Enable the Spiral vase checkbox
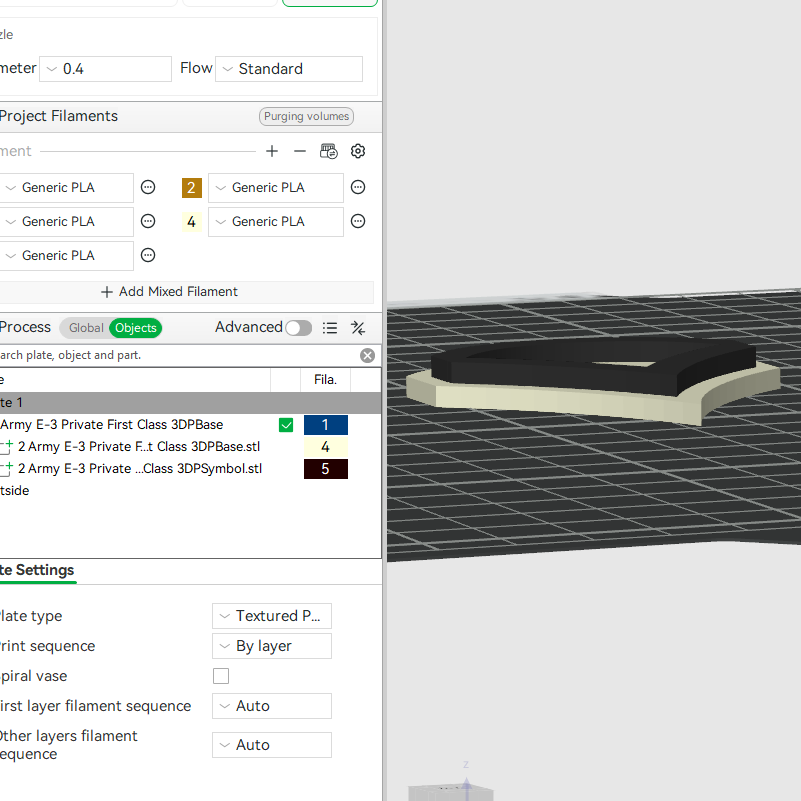Screen dimensions: 801x801 [x=221, y=676]
